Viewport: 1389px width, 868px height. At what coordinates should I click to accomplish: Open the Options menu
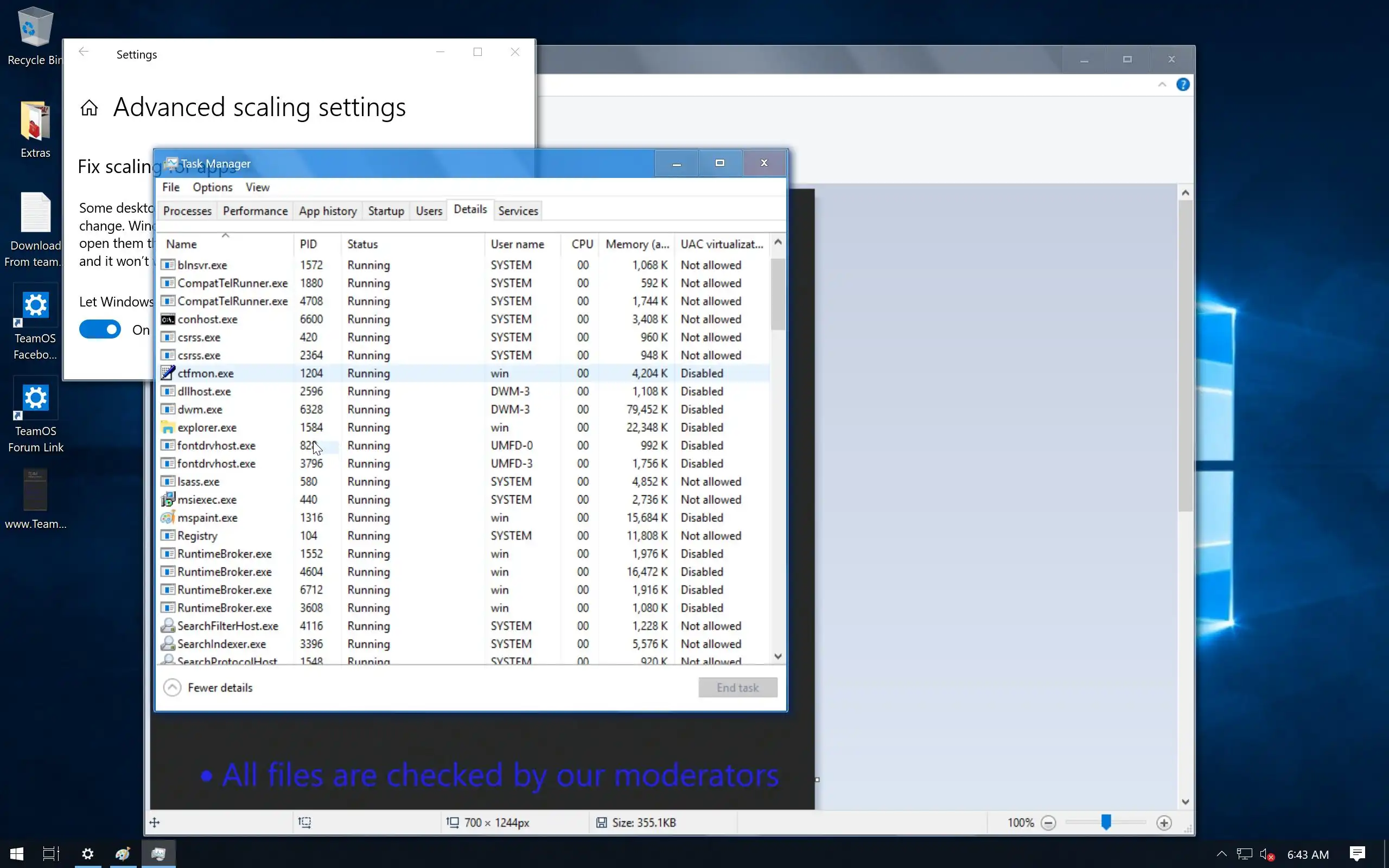(x=212, y=187)
